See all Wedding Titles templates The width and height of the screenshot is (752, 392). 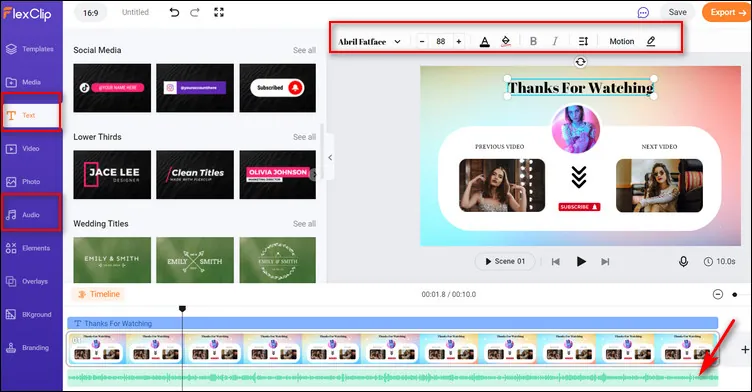pyautogui.click(x=304, y=224)
